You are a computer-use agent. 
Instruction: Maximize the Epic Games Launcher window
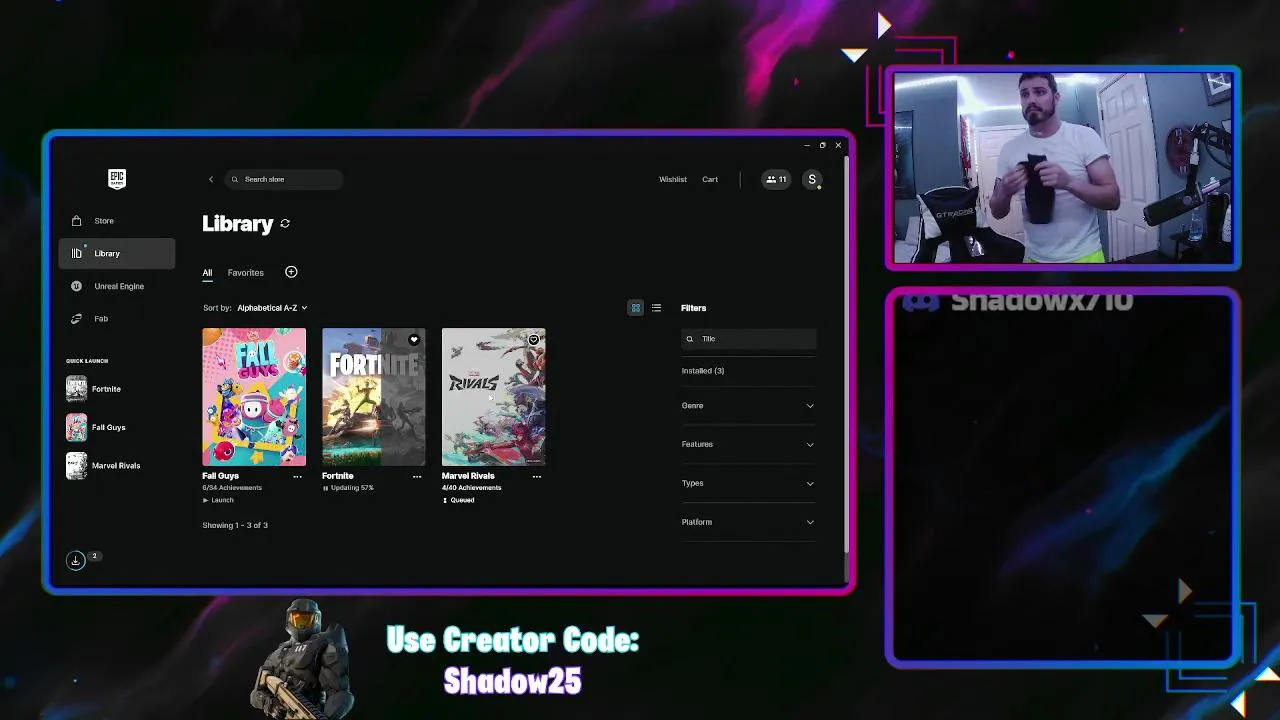tap(822, 146)
